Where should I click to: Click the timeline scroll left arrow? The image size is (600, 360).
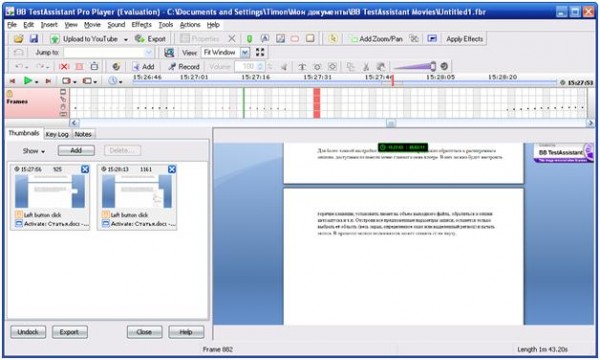[74, 123]
